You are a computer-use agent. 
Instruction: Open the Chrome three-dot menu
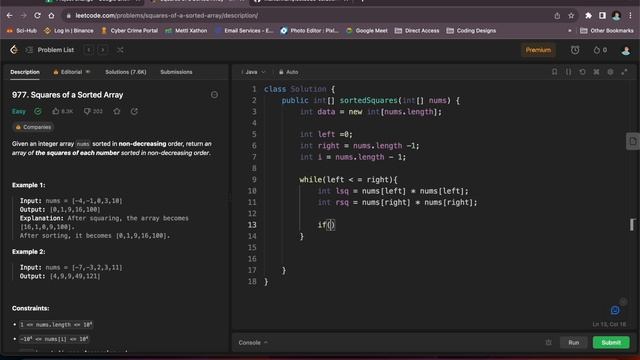coord(630,16)
